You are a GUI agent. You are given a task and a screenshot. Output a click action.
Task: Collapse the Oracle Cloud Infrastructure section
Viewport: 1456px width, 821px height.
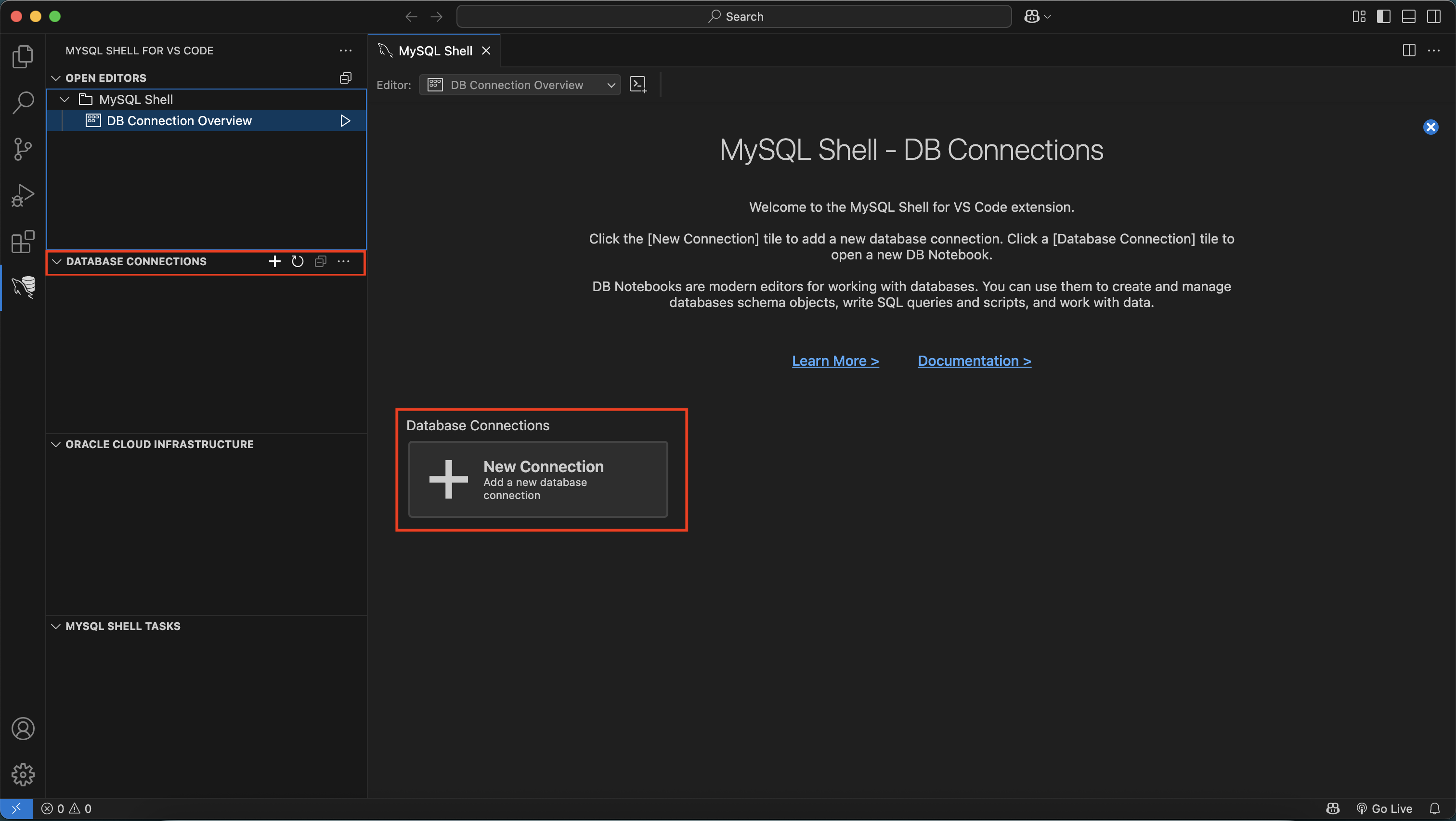click(x=56, y=444)
